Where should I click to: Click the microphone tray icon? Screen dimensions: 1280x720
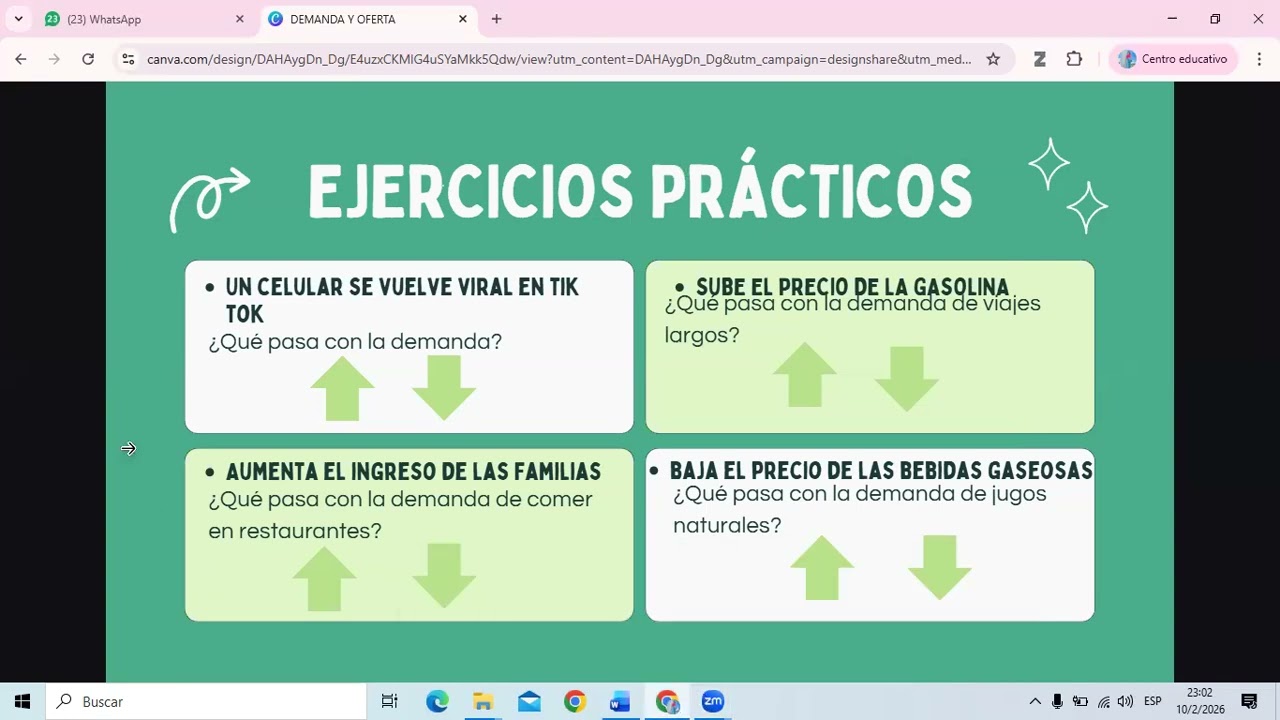tap(1057, 701)
